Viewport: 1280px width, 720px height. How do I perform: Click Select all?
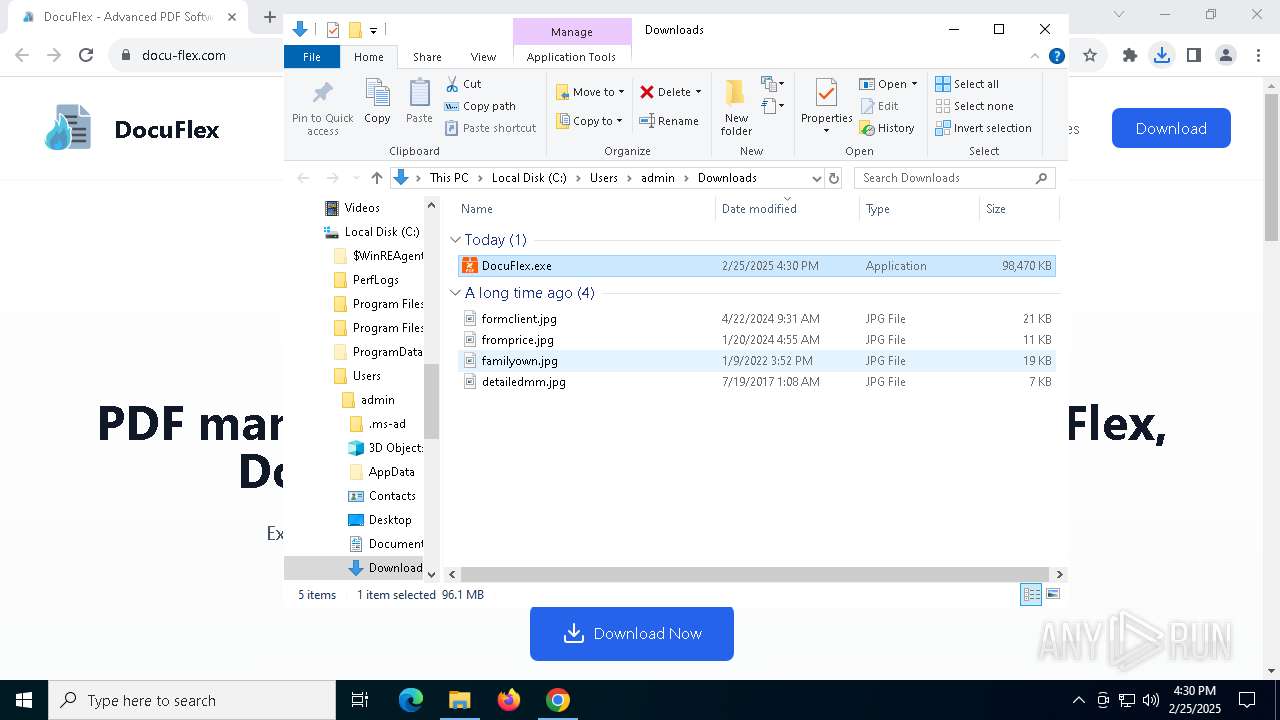tap(967, 84)
